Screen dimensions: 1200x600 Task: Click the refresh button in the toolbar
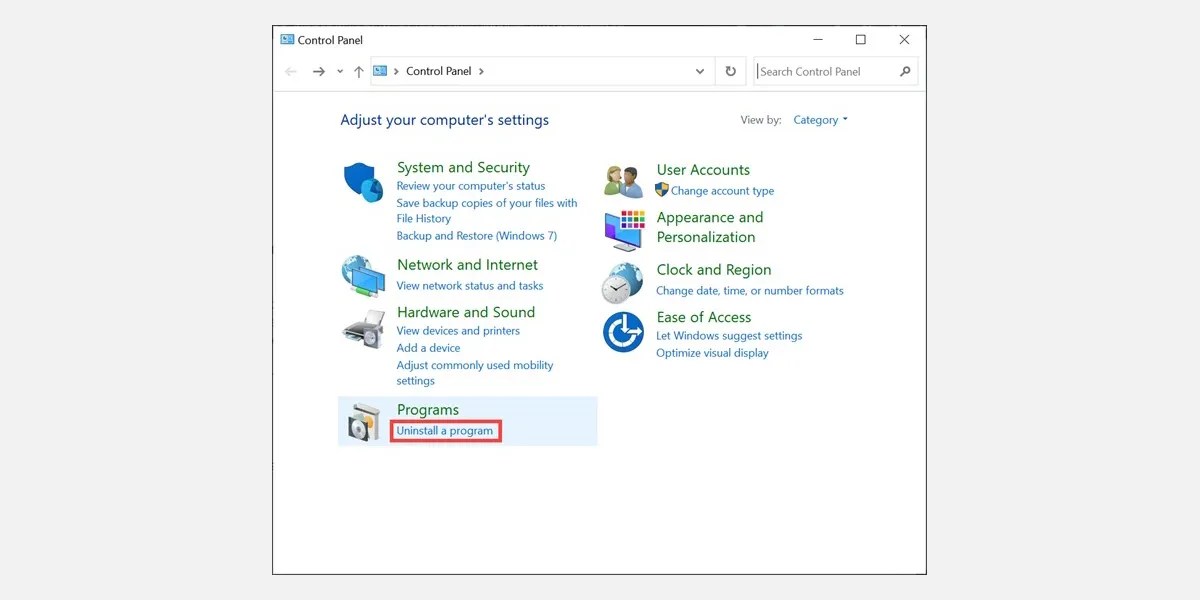click(730, 71)
